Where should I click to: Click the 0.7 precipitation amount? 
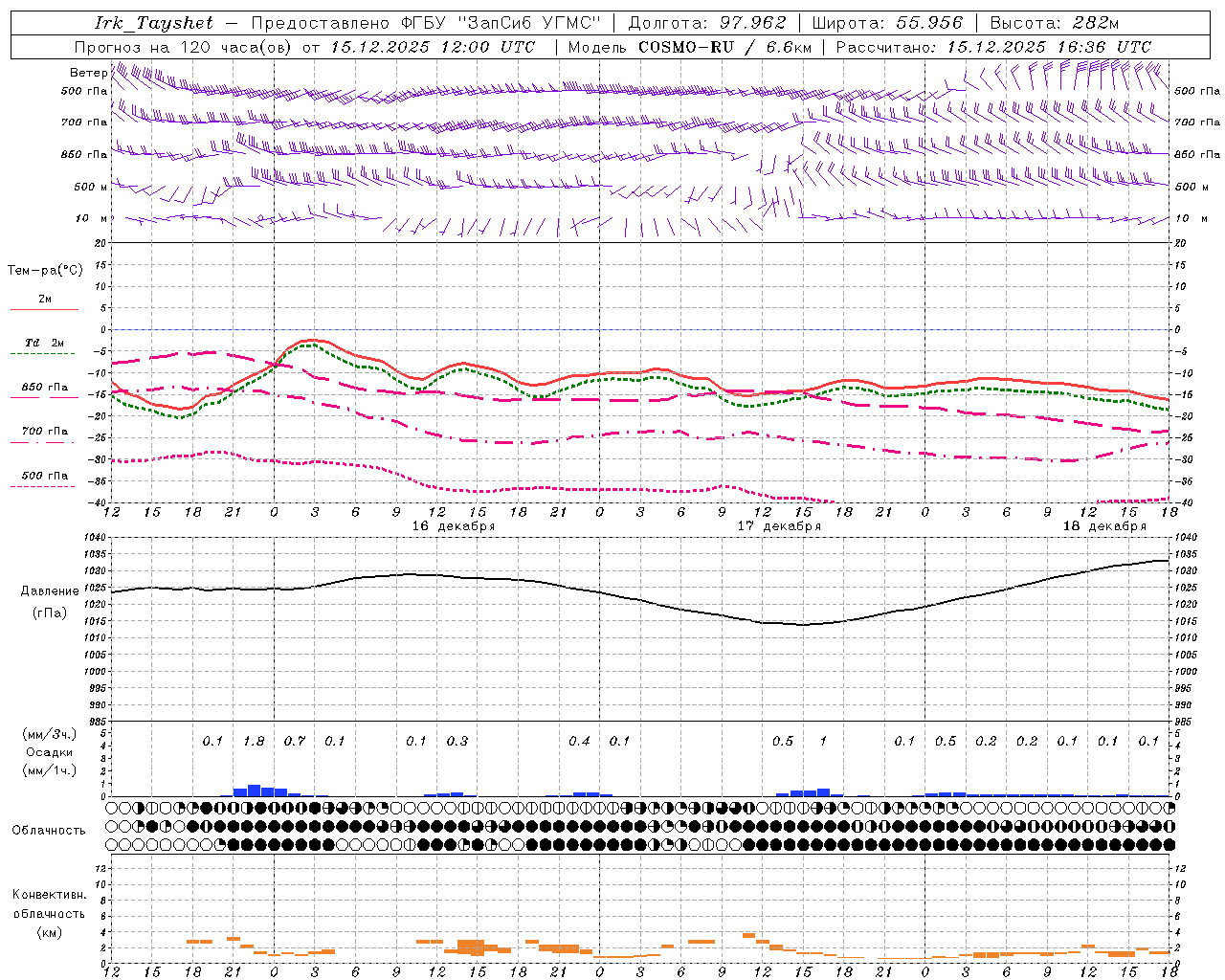click(x=294, y=741)
